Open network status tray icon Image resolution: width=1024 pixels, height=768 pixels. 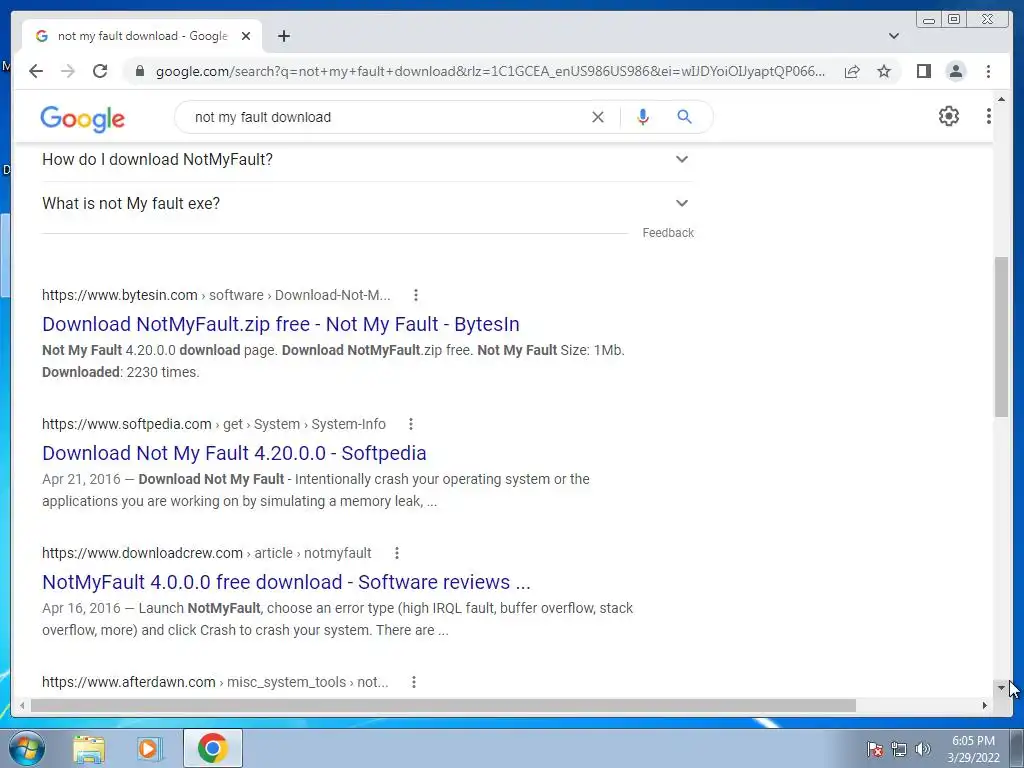[899, 749]
